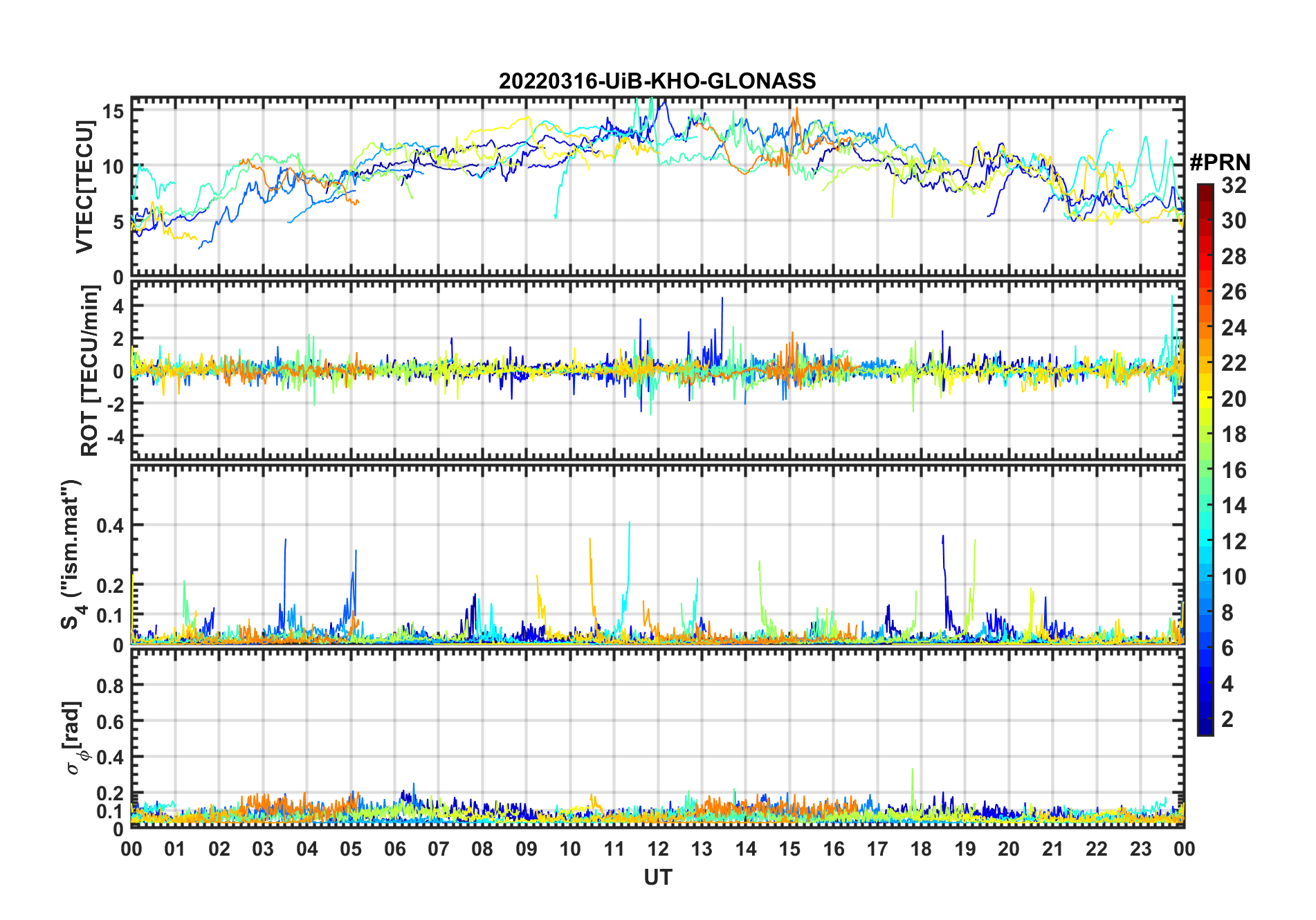Click VTEC y-axis tick label 5

point(118,222)
